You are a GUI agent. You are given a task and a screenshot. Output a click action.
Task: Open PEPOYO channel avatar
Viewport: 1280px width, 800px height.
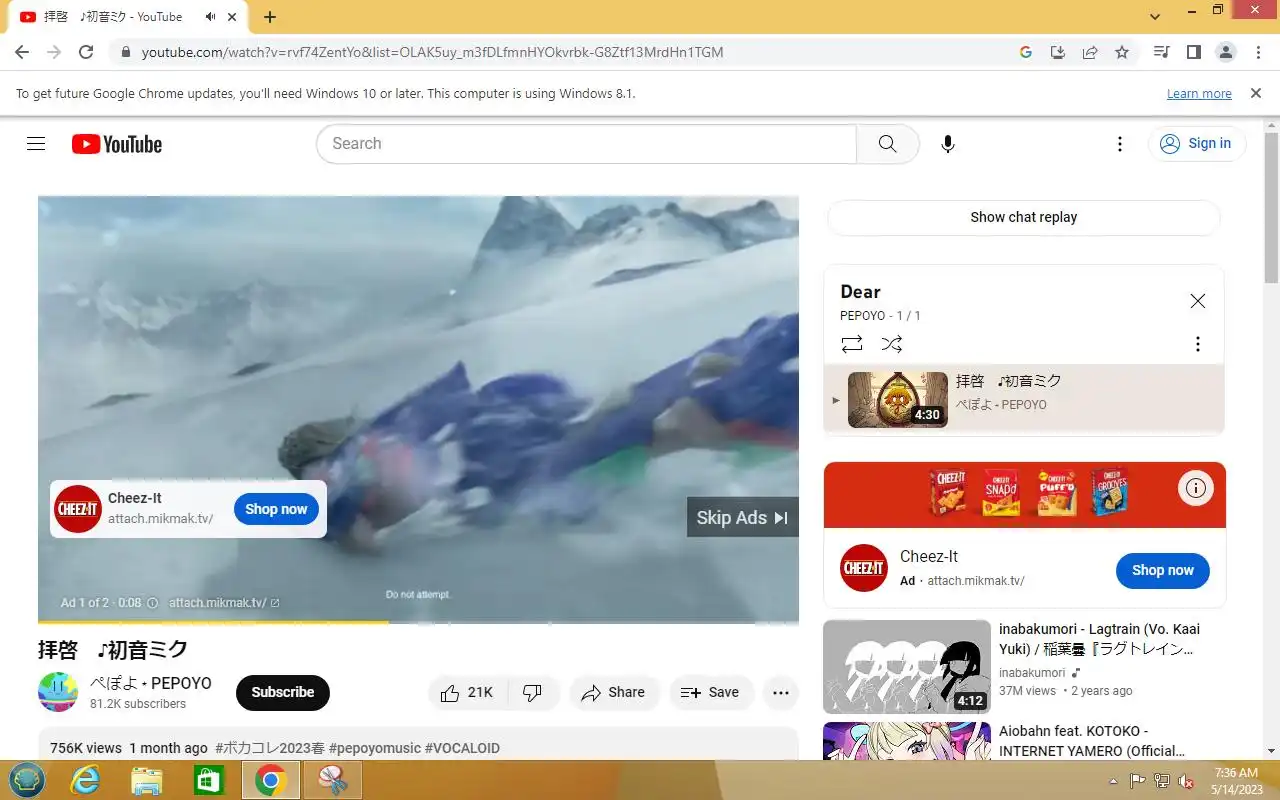coord(58,692)
